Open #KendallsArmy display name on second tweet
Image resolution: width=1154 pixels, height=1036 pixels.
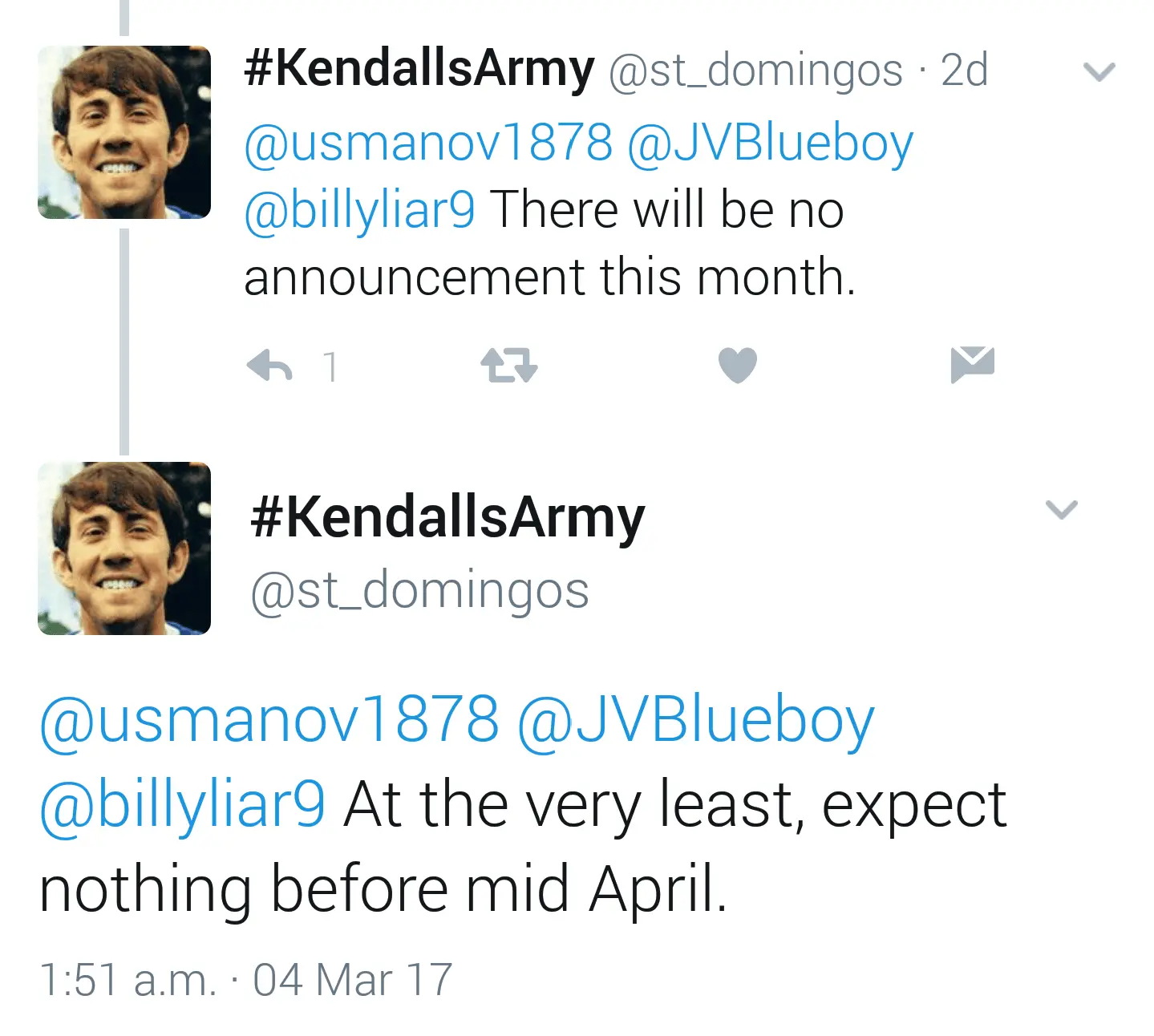point(447,518)
